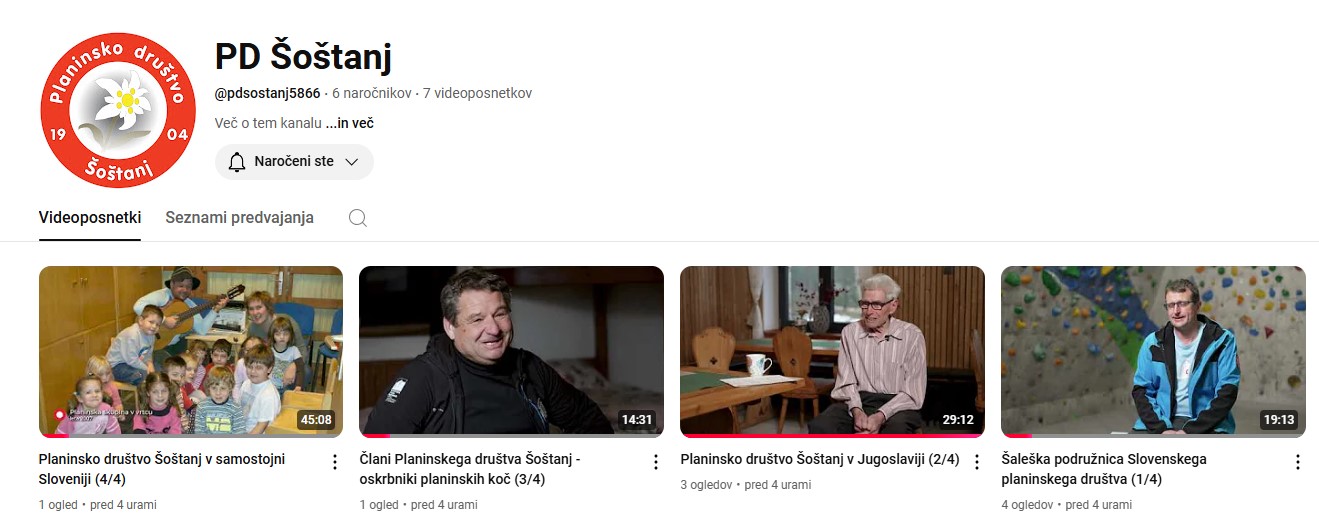The image size is (1319, 529).
Task: Switch to the Seznami predvajanja tab
Action: tap(239, 217)
